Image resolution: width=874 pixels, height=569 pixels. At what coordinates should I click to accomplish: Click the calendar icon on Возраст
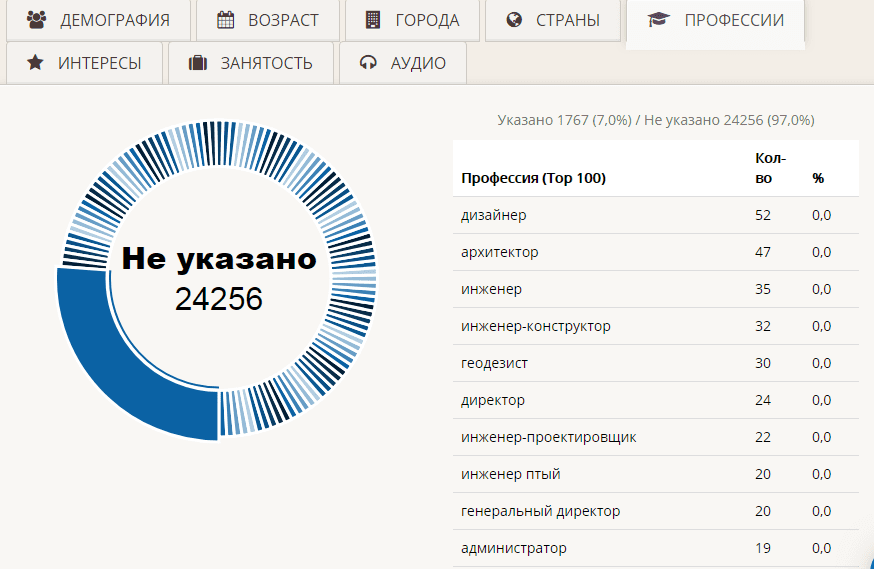point(226,20)
